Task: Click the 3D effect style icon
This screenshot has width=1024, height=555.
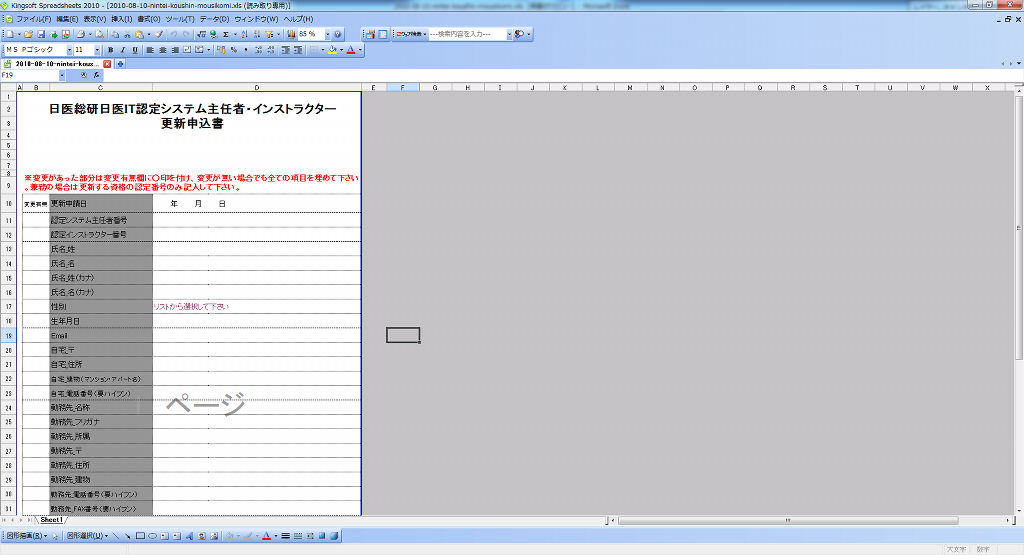Action: click(x=334, y=536)
